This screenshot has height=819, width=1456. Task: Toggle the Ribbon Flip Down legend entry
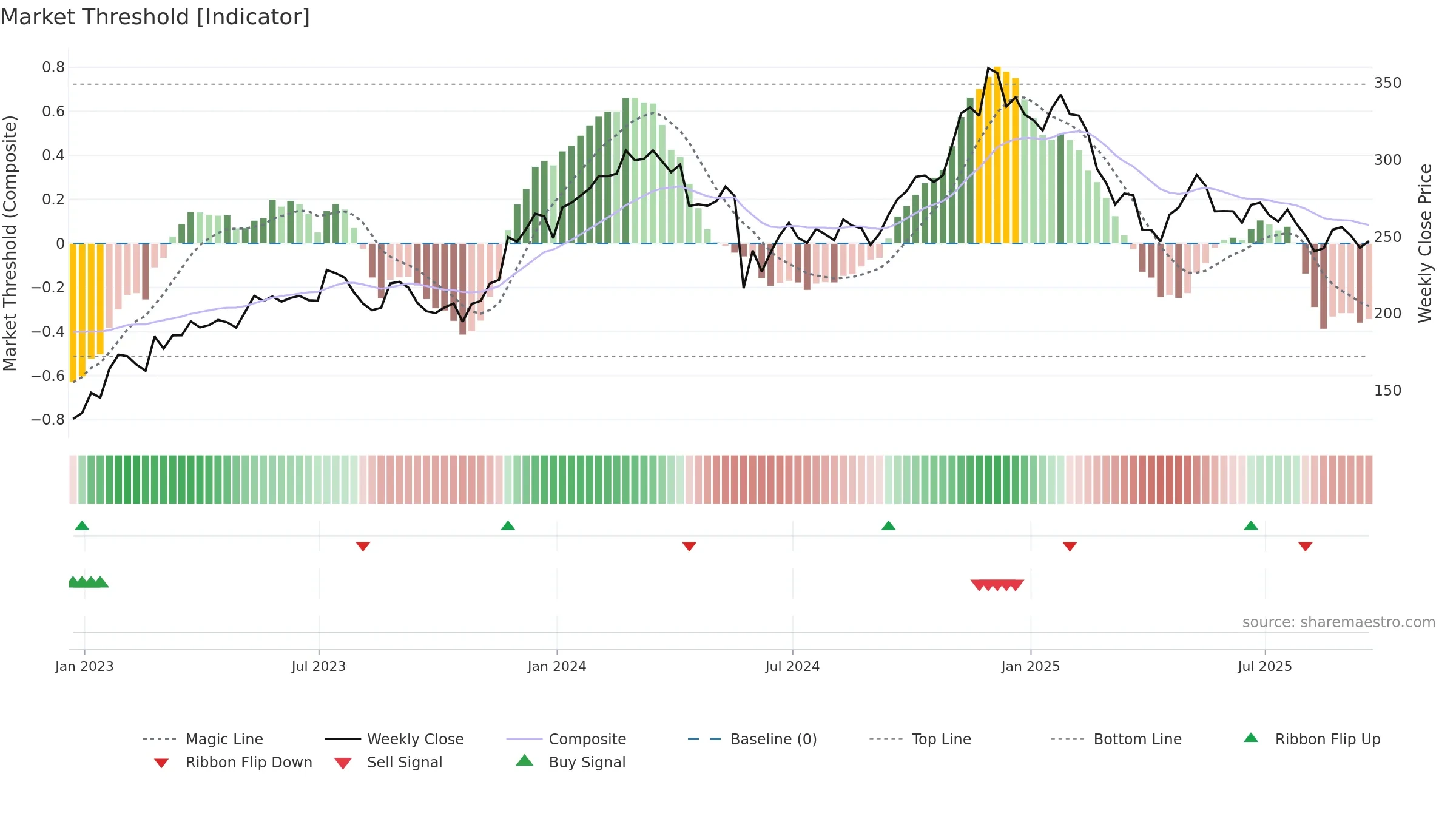point(234,763)
